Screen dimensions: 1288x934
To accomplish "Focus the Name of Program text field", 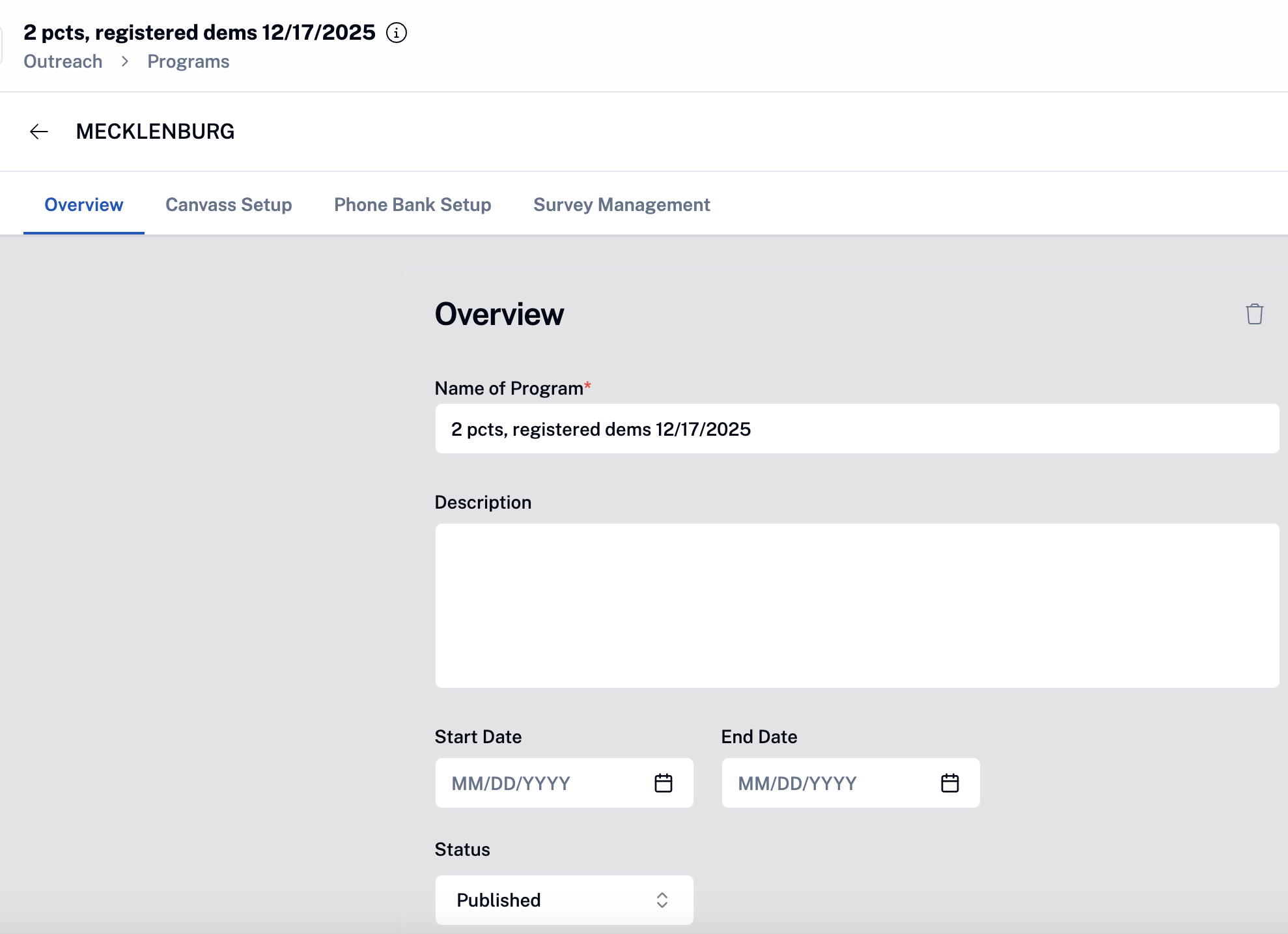I will click(x=856, y=429).
